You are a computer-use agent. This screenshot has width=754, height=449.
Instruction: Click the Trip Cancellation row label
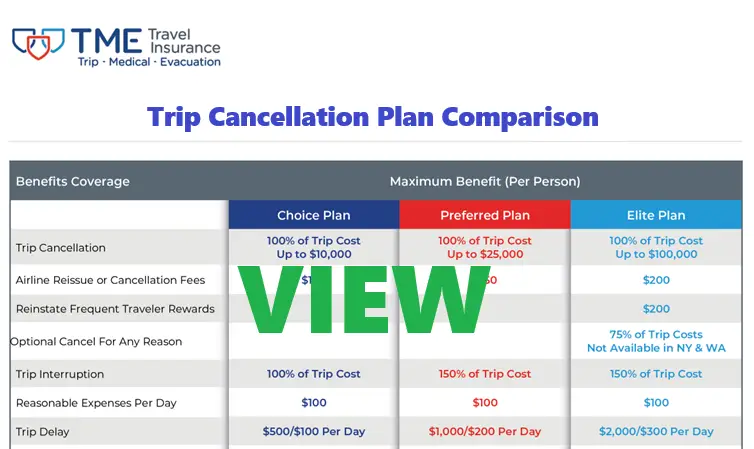tap(61, 248)
